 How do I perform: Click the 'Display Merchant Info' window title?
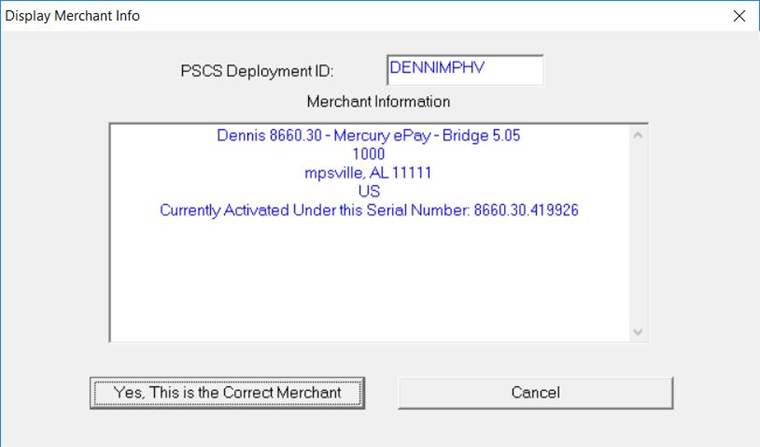pos(72,16)
